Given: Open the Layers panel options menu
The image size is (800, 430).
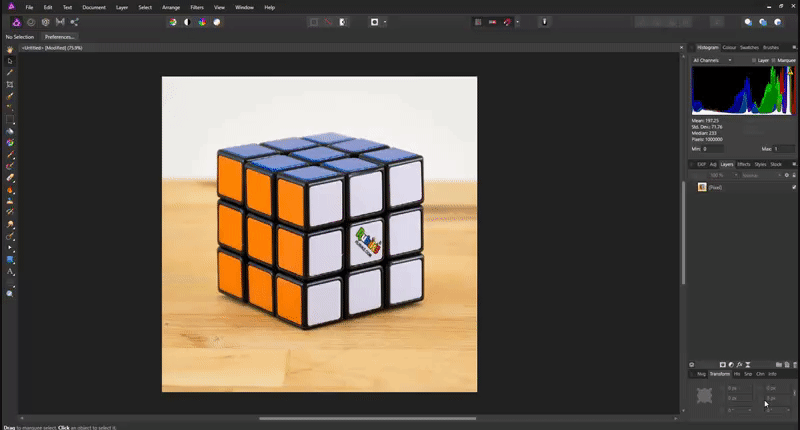Looking at the screenshot, I should coord(794,164).
